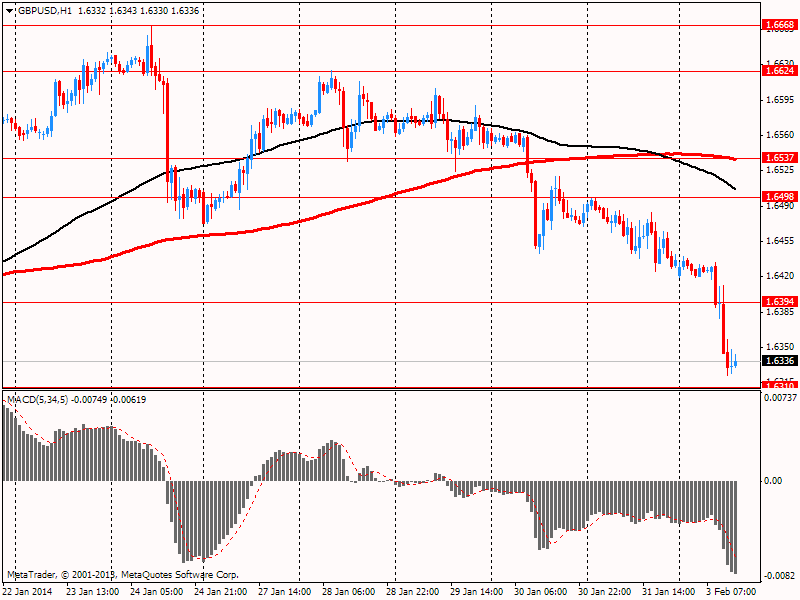Click the 1.6310 red price label
800x600 pixels.
click(x=779, y=385)
